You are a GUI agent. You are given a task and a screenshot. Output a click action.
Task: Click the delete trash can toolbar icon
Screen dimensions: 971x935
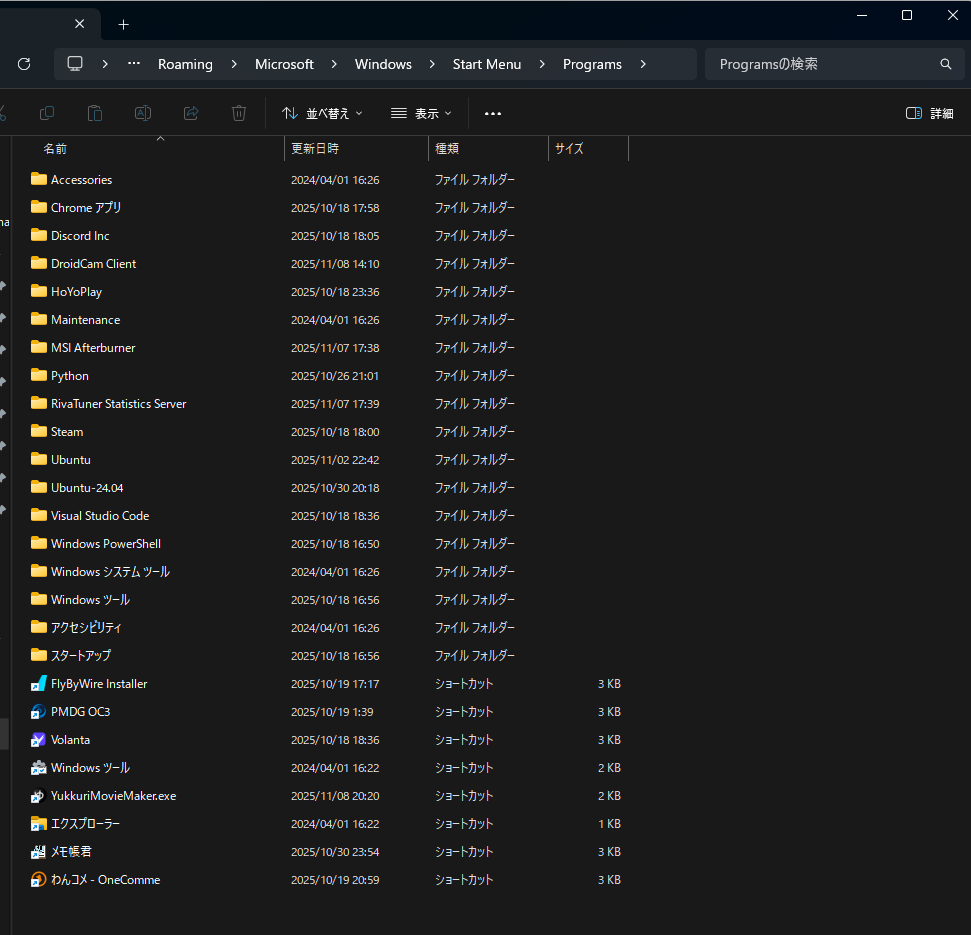coord(239,113)
